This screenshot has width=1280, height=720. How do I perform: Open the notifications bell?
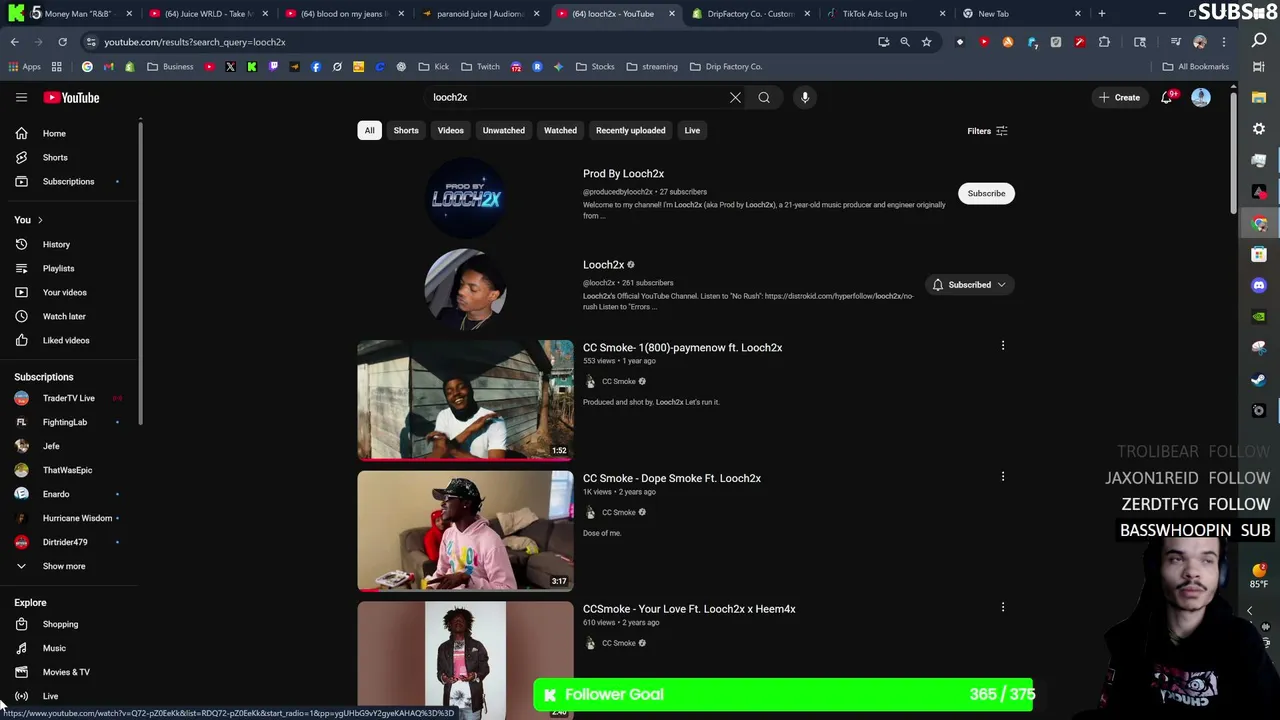pos(1166,97)
